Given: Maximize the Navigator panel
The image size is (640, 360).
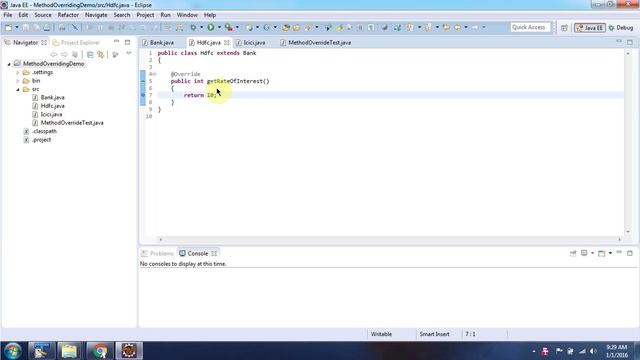Looking at the screenshot, I should coord(127,42).
